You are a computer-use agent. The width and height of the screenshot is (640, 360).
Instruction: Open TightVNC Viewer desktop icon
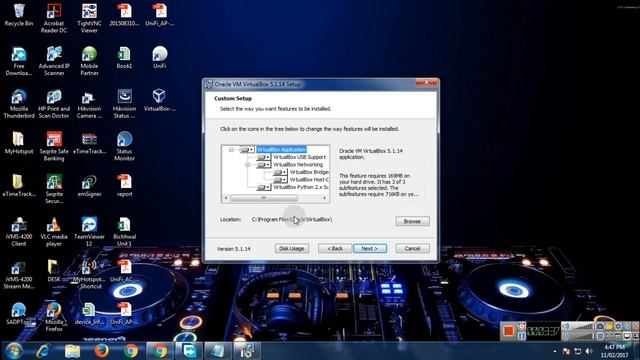(x=89, y=18)
